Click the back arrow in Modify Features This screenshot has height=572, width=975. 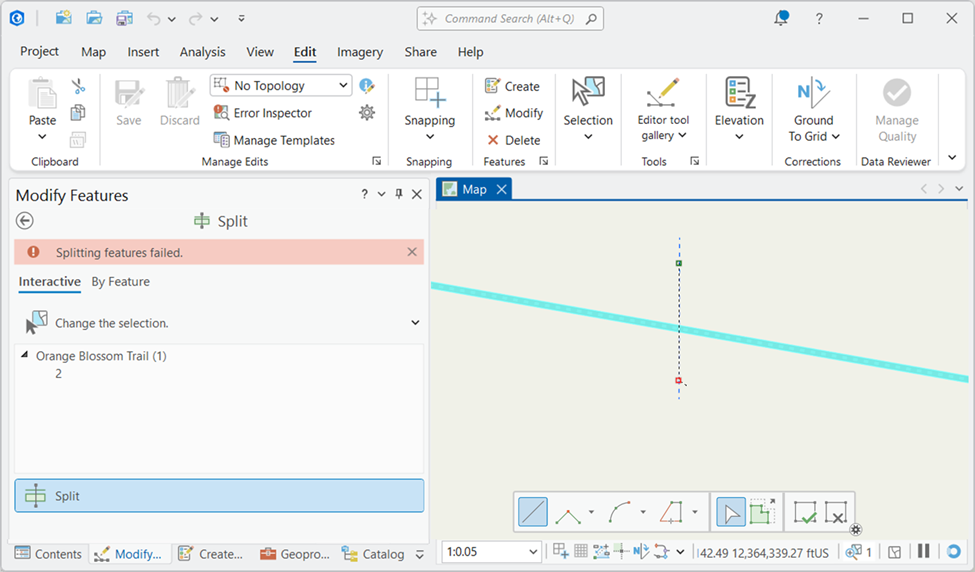(25, 221)
